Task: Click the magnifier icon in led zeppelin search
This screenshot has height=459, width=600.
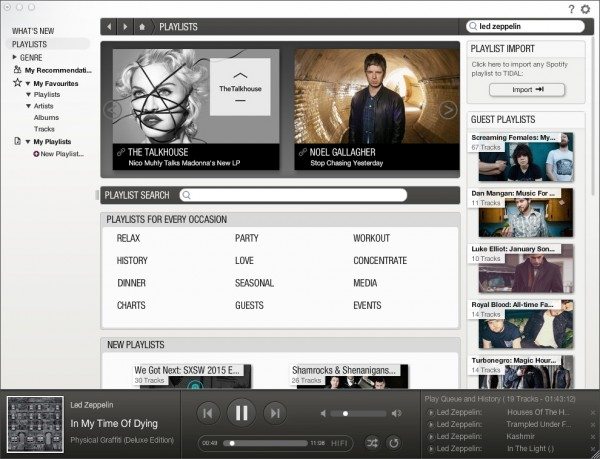Action: (473, 26)
